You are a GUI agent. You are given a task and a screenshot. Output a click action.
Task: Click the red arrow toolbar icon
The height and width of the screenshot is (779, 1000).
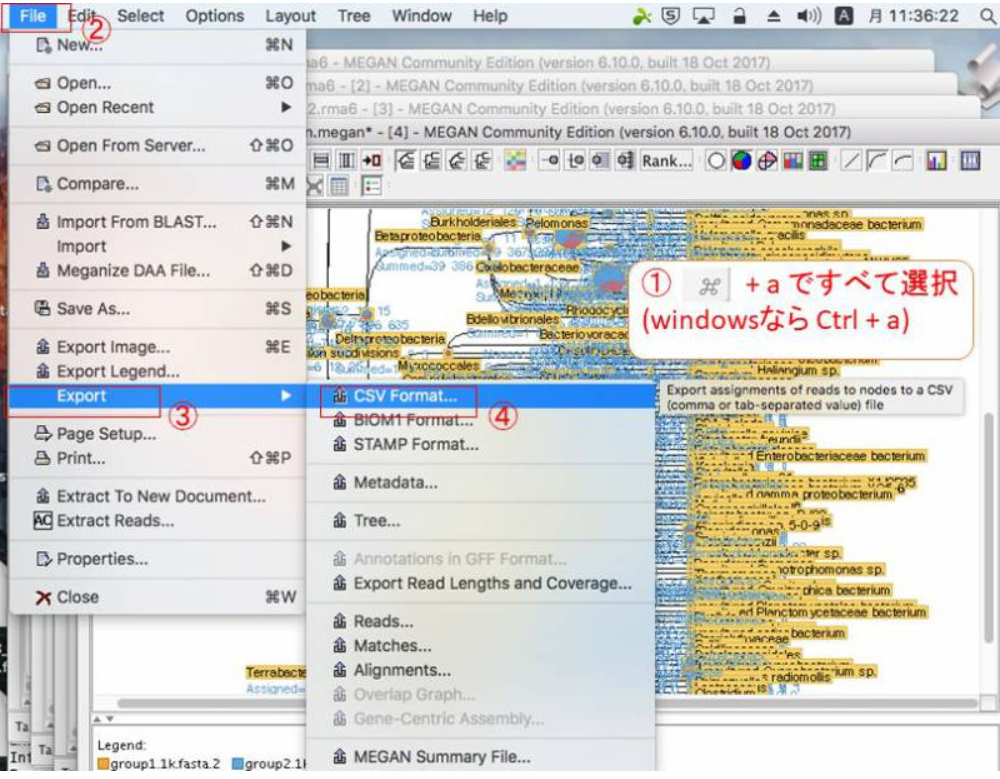[371, 161]
